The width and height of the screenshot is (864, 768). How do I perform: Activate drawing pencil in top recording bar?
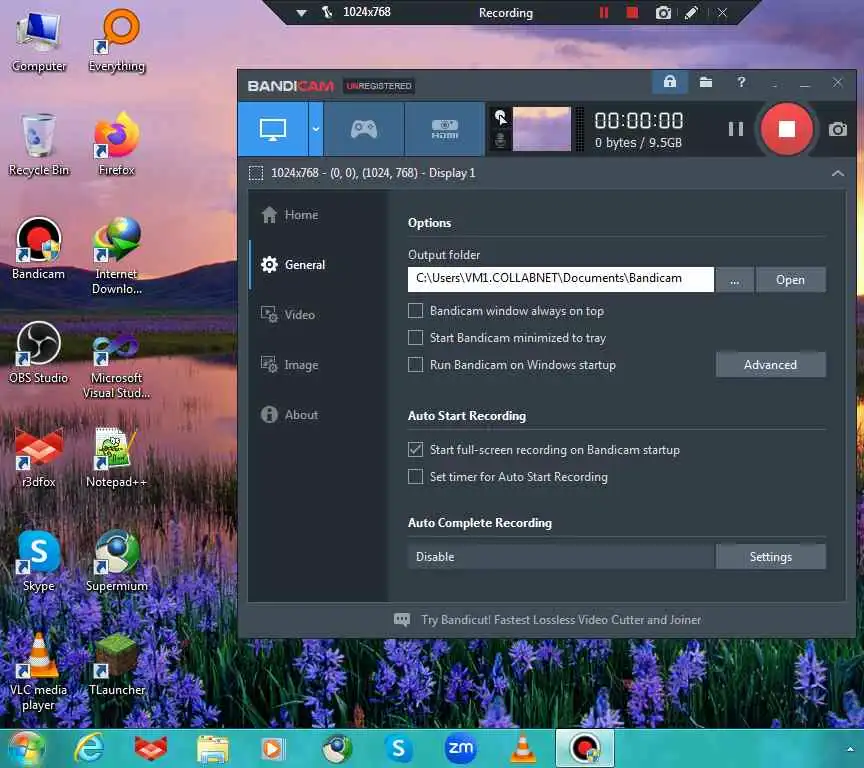tap(691, 12)
